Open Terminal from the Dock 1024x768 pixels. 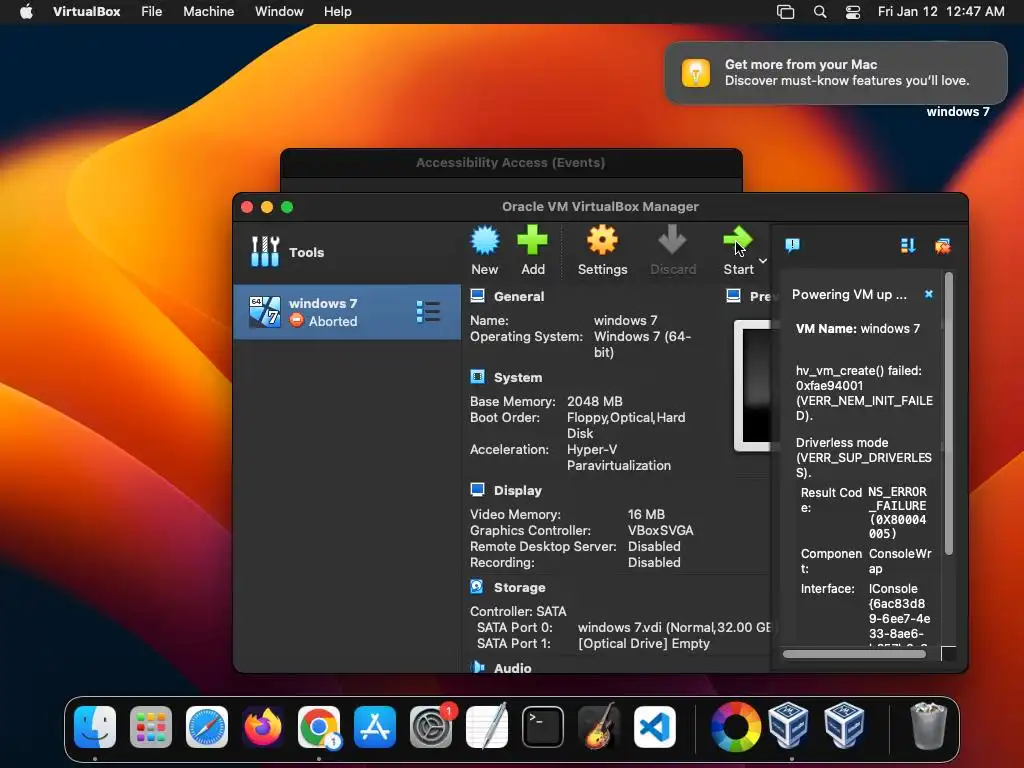click(543, 726)
